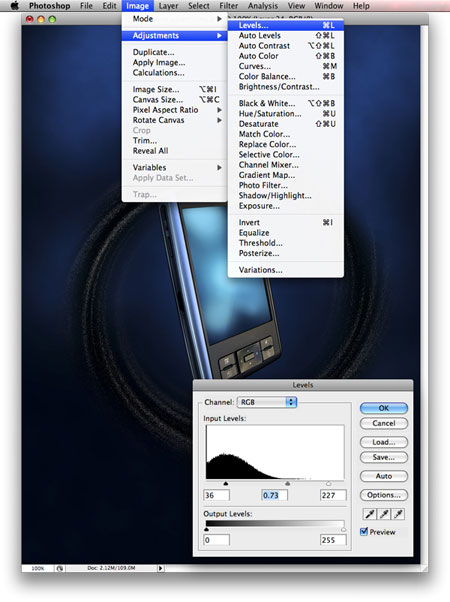Click the input shadows black slider
The width and height of the screenshot is (450, 602).
point(226,484)
